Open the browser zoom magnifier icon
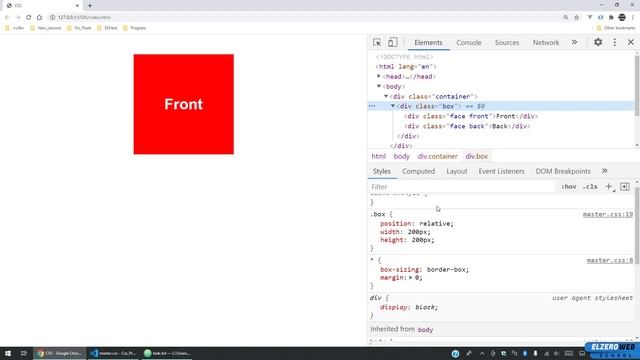Image resolution: width=640 pixels, height=360 pixels. click(565, 17)
